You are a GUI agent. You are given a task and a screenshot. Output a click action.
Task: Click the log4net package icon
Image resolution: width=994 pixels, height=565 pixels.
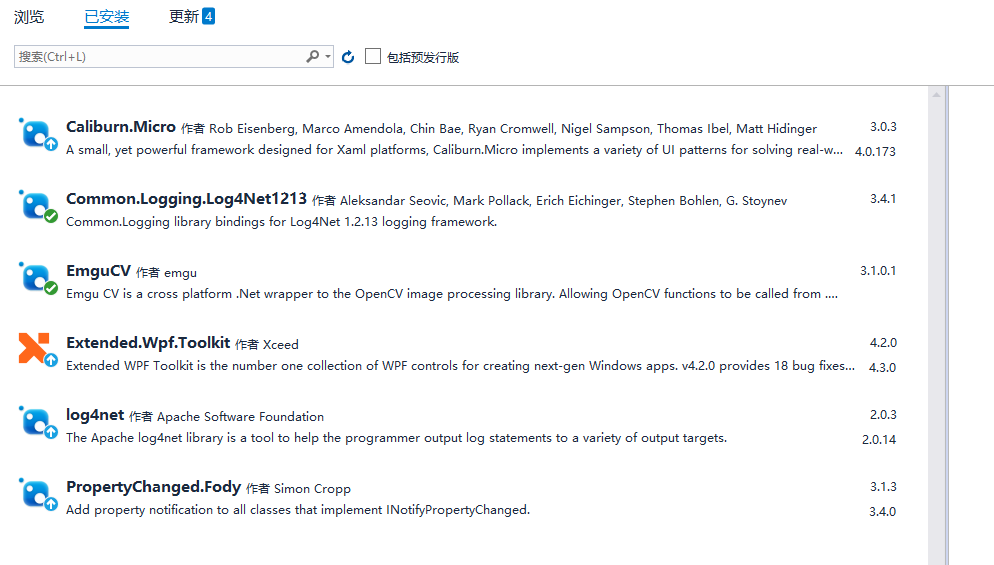38,422
